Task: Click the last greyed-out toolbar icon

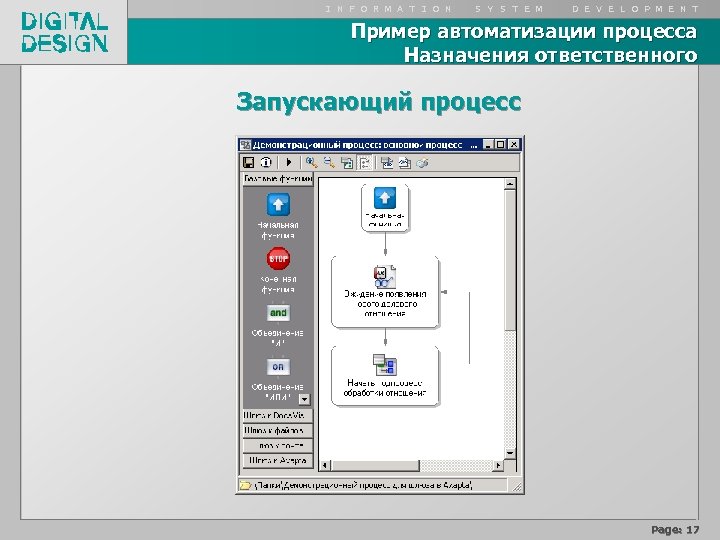Action: pos(423,163)
